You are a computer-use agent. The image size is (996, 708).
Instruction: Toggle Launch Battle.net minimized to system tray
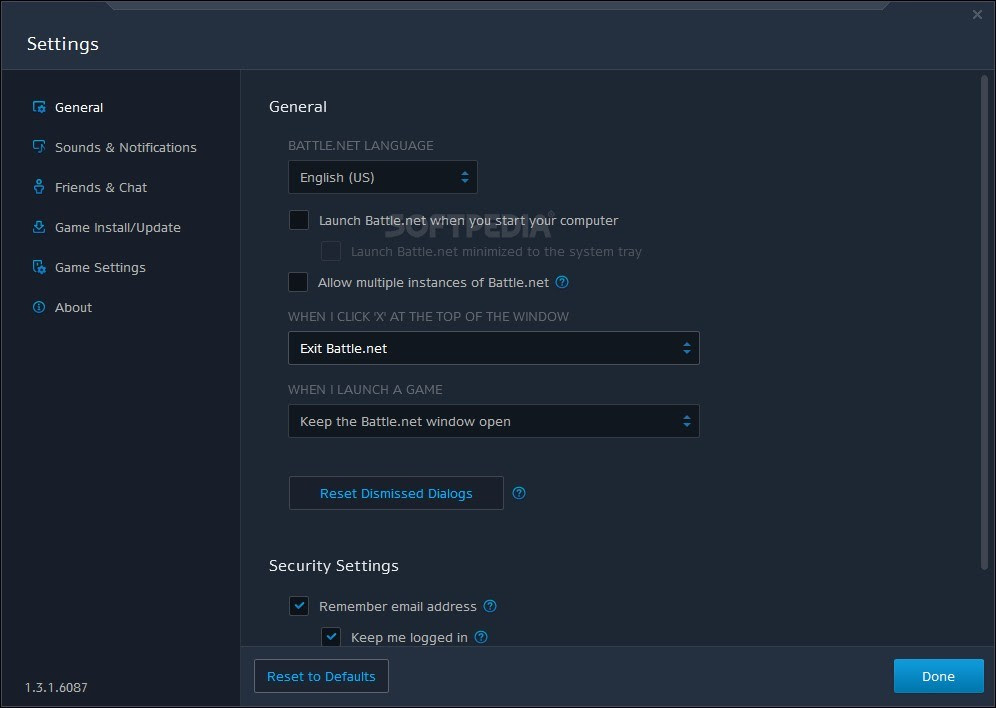tap(330, 251)
